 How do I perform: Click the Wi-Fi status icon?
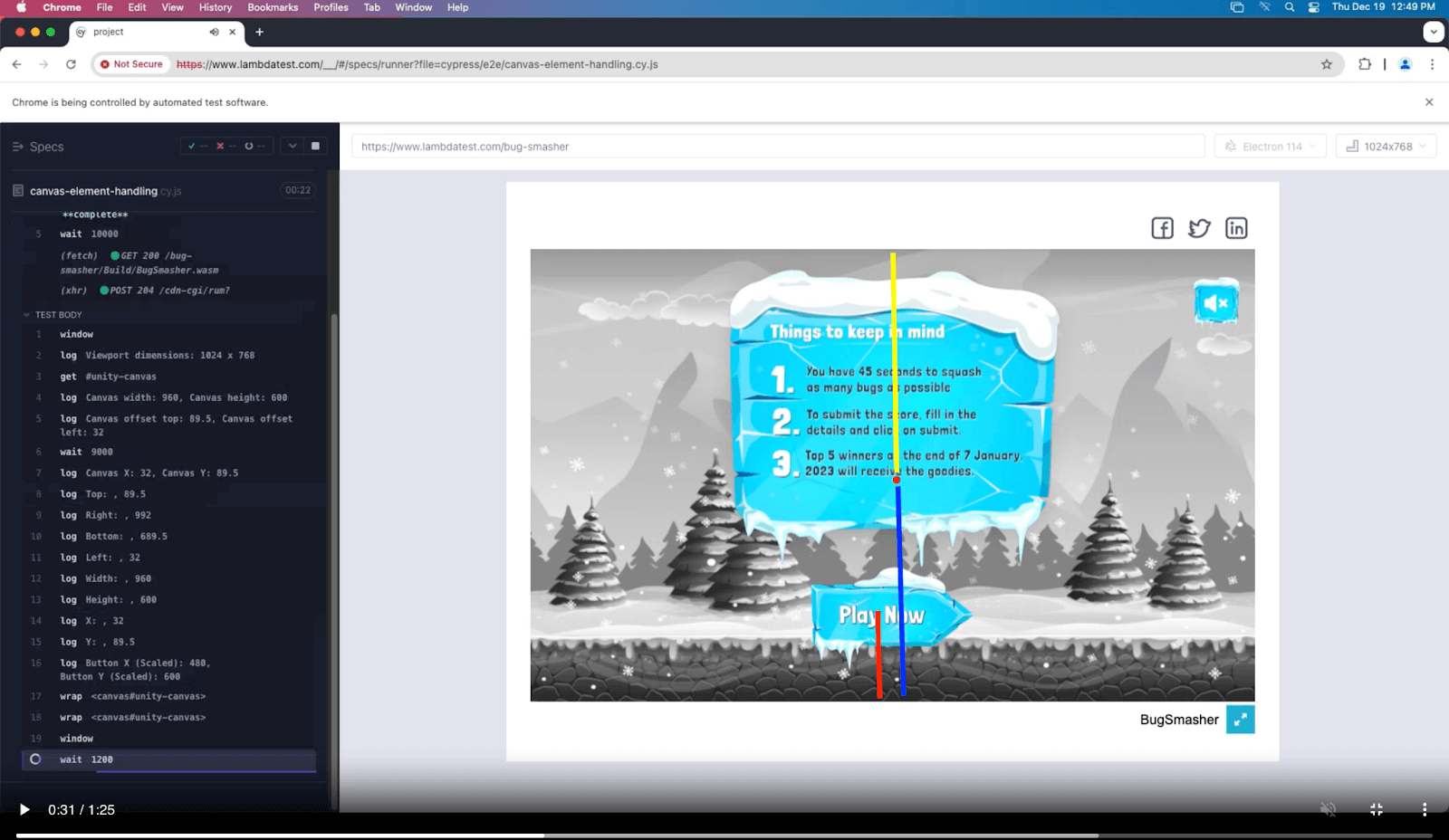tap(1264, 7)
